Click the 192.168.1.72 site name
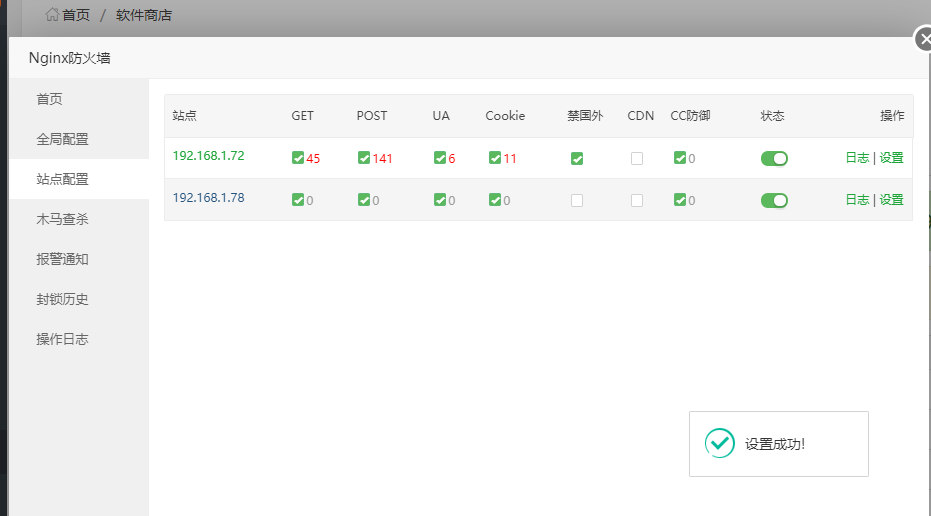This screenshot has height=516, width=931. click(208, 156)
